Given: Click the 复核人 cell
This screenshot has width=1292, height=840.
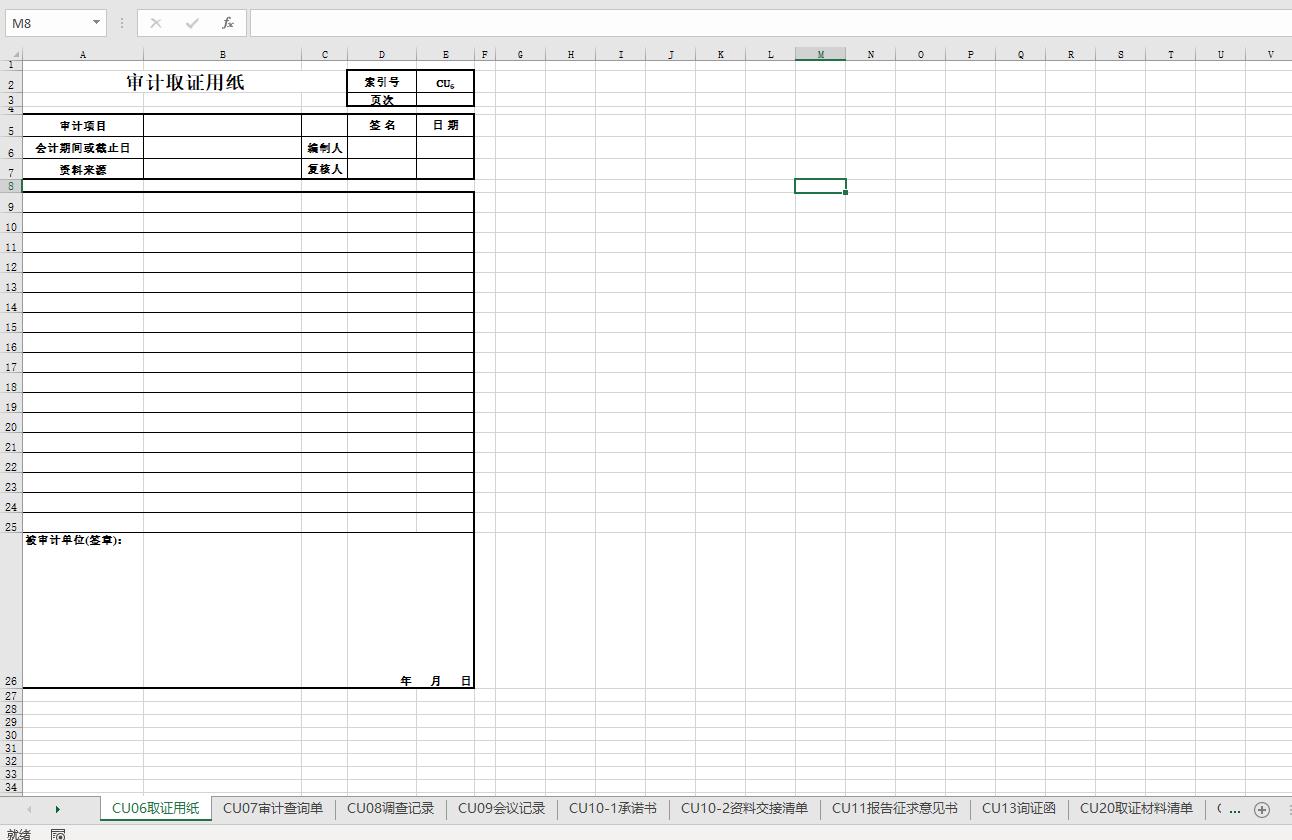Looking at the screenshot, I should point(325,169).
